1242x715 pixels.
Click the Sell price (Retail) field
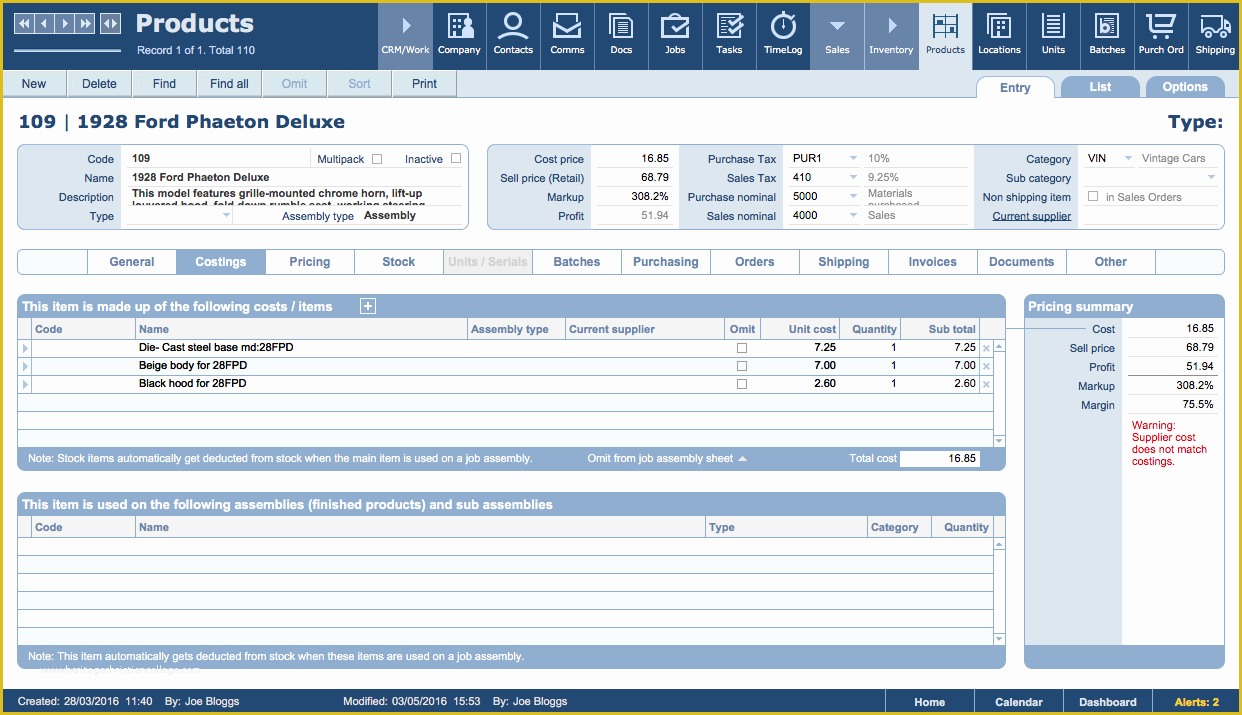633,177
